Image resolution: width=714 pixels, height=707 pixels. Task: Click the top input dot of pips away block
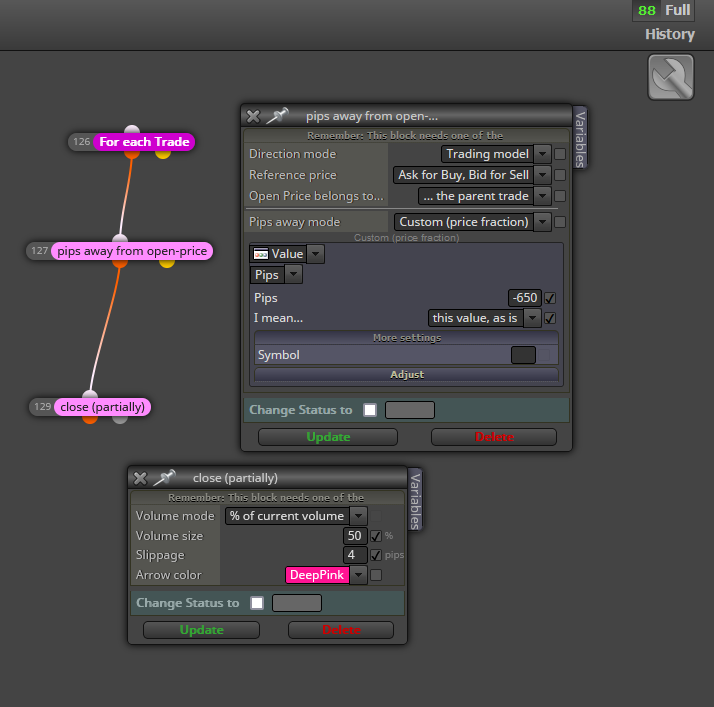(x=120, y=239)
